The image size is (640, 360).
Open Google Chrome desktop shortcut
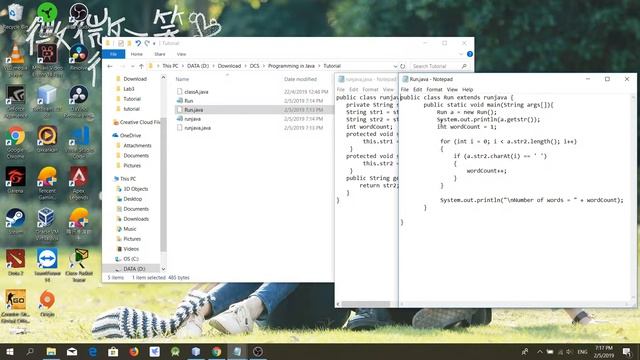pyautogui.click(x=16, y=142)
